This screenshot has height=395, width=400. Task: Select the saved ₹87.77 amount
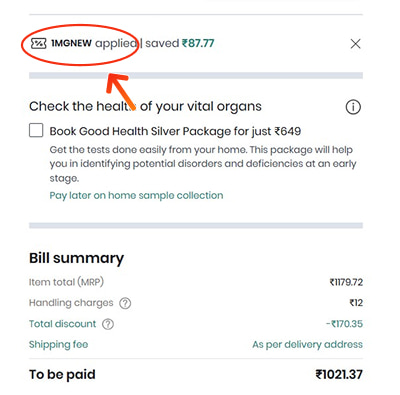198,43
